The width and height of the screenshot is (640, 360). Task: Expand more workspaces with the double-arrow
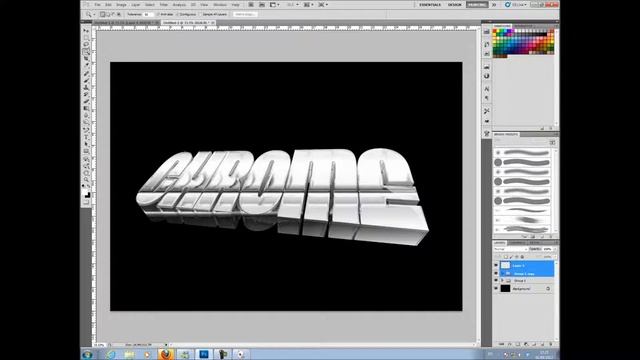494,4
